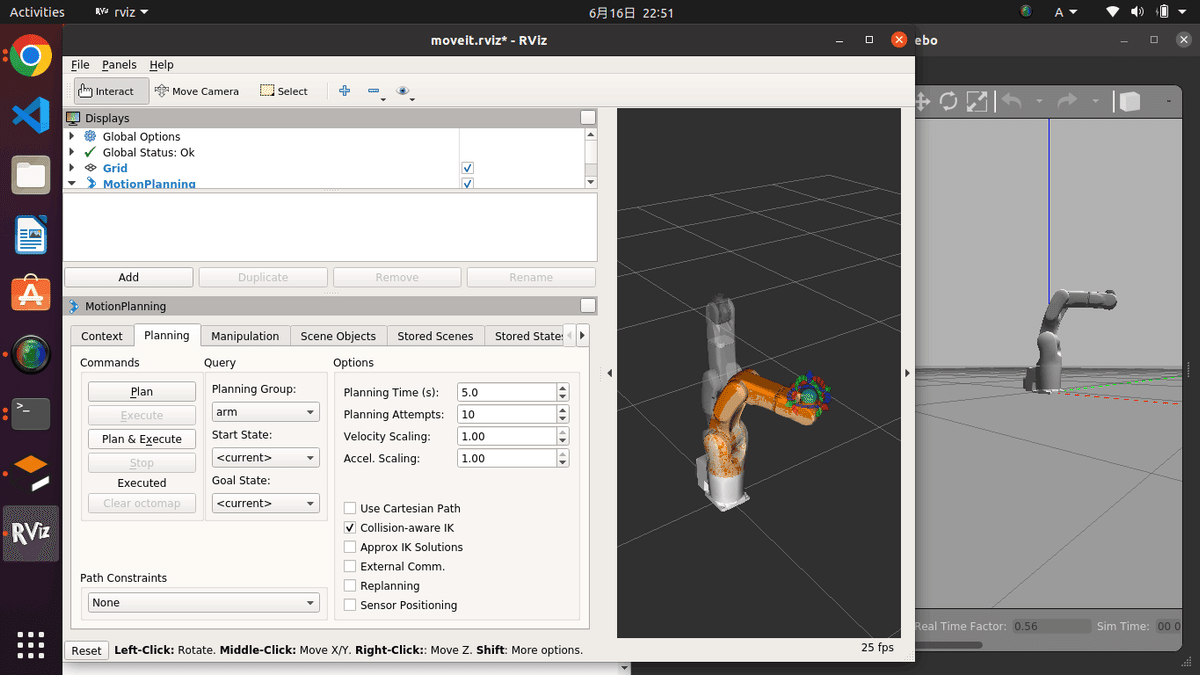Click the Gazebo icon in dock
Image resolution: width=1200 pixels, height=675 pixels.
tap(31, 472)
